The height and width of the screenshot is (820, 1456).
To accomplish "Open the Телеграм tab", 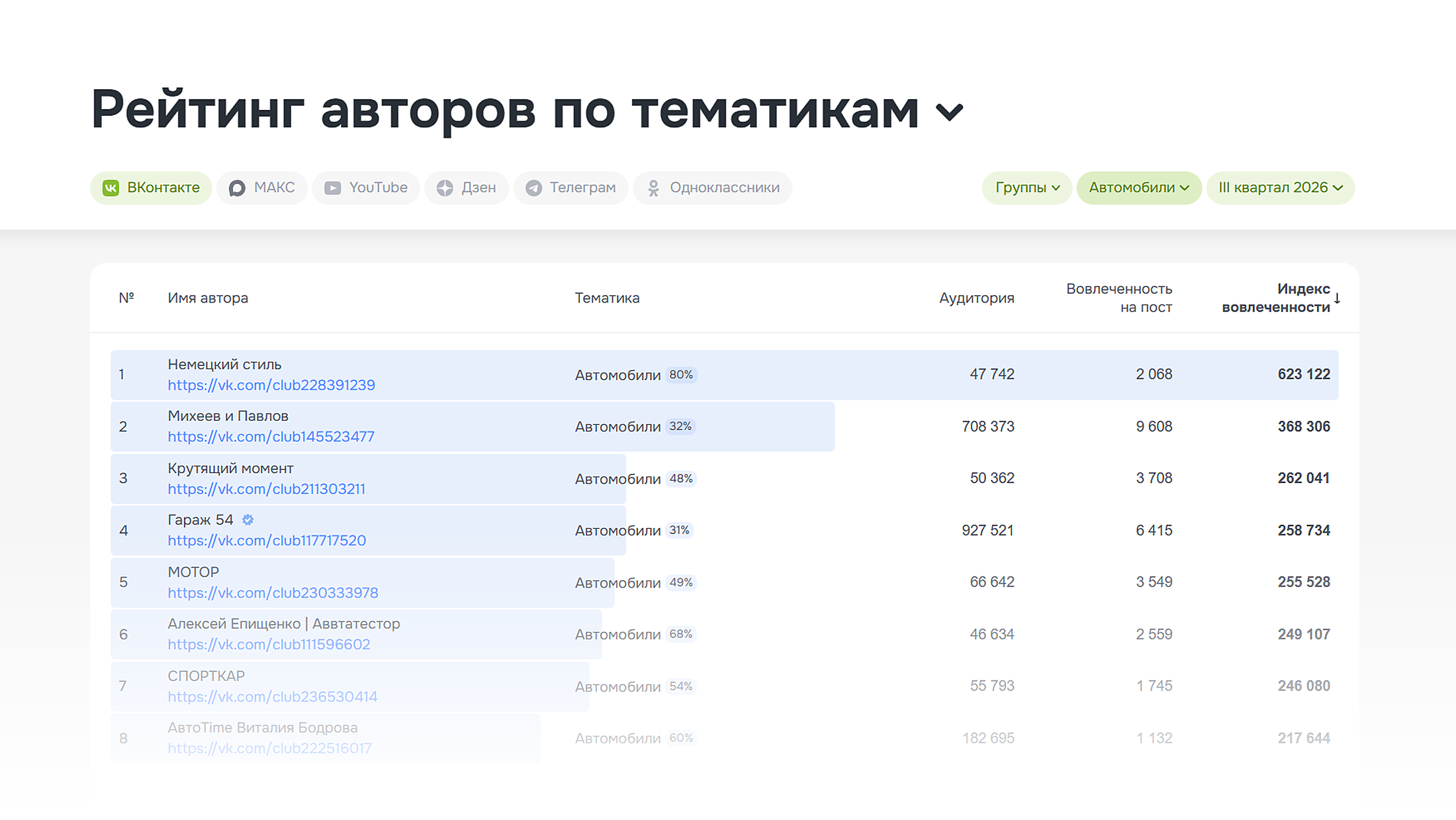I will [570, 188].
